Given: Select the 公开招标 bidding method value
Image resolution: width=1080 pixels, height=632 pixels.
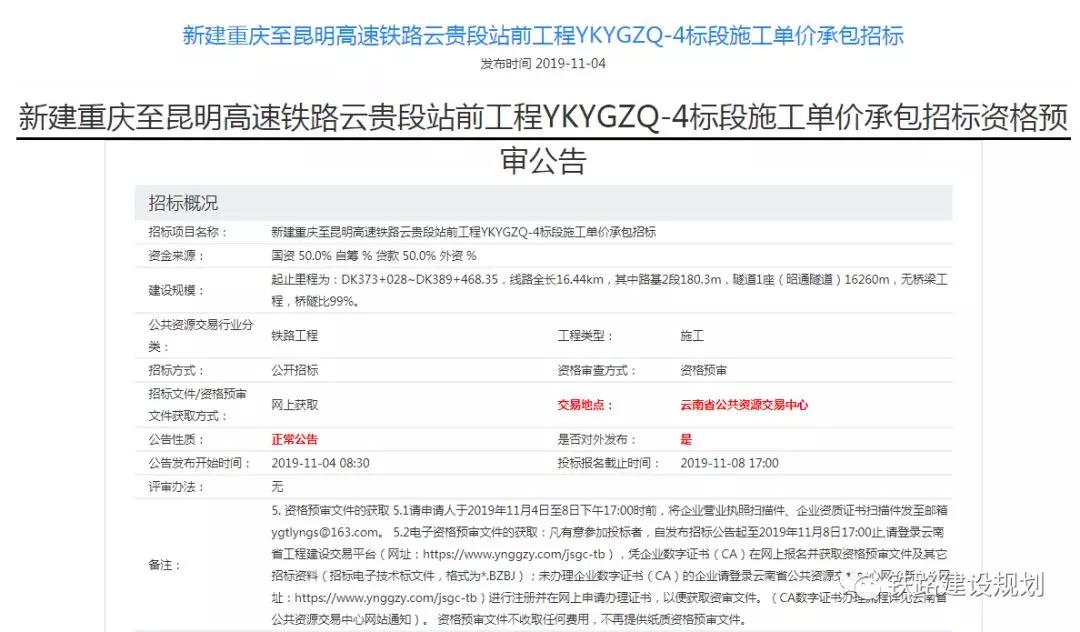Looking at the screenshot, I should pyautogui.click(x=294, y=370).
